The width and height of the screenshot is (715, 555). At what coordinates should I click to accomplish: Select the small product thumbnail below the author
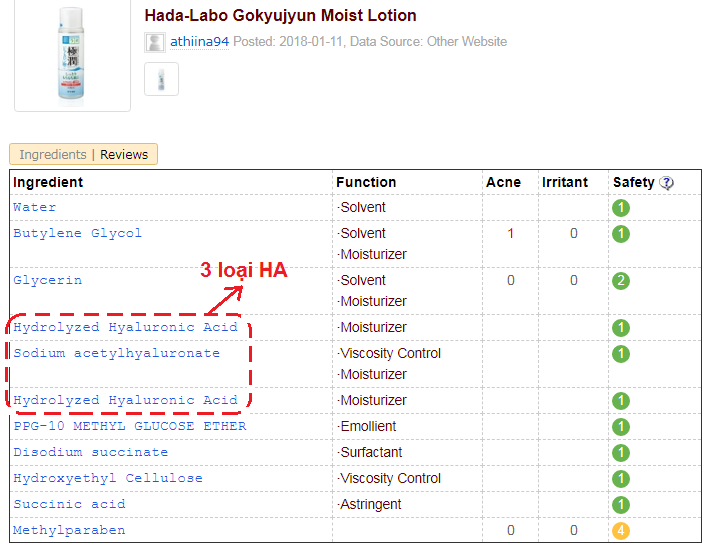(x=161, y=79)
